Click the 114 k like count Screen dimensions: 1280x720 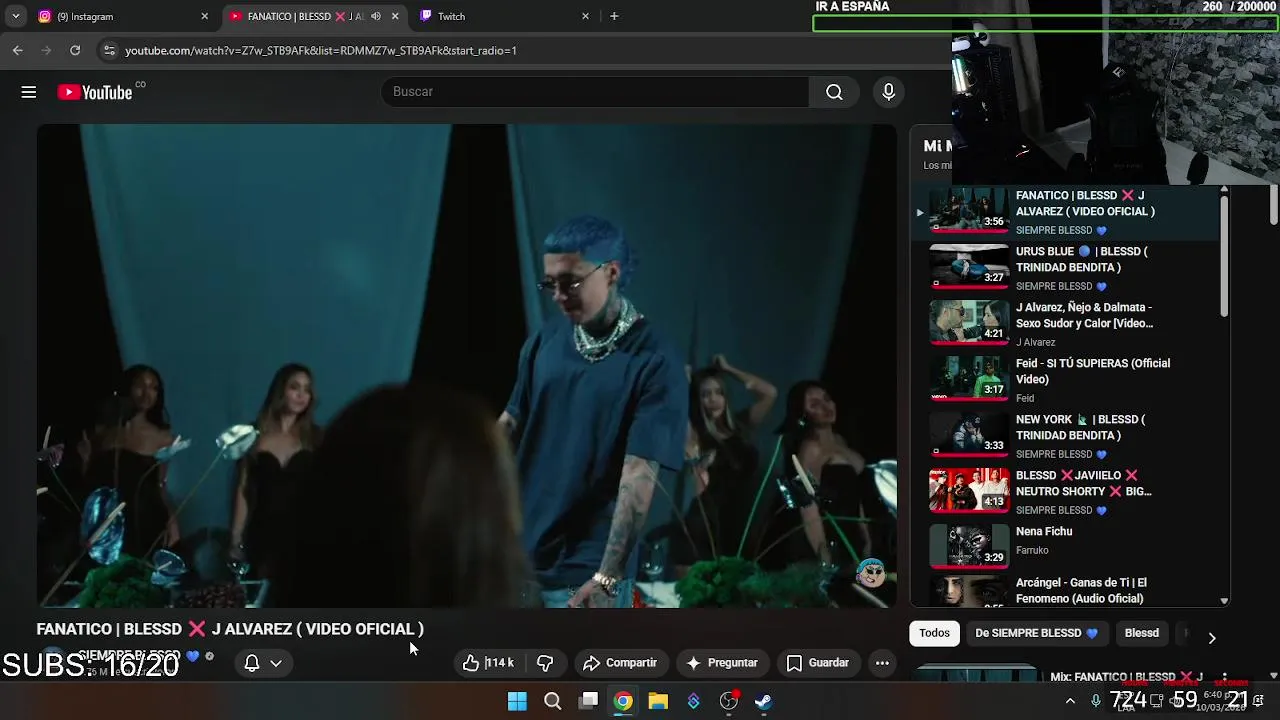(x=500, y=663)
